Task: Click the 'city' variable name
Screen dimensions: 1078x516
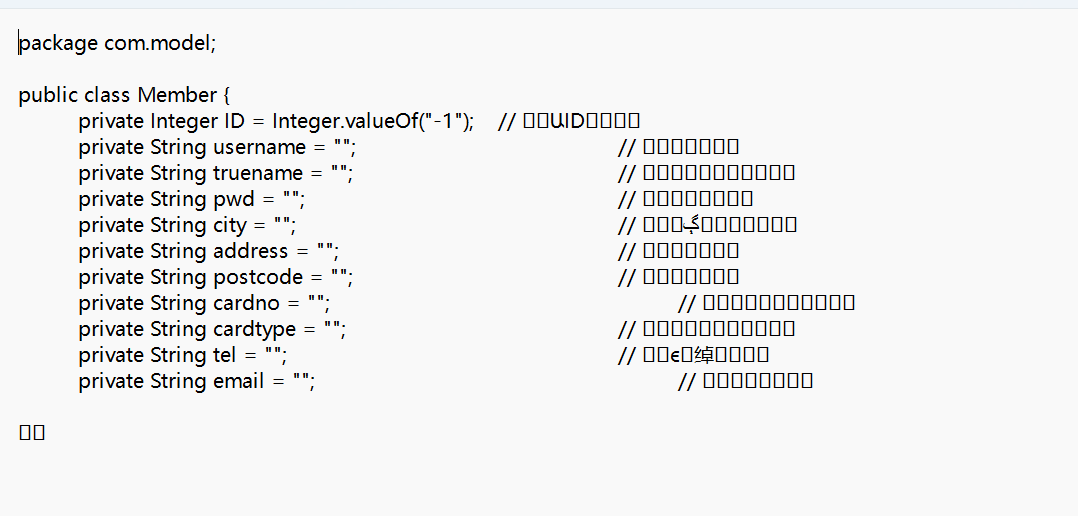Action: [x=230, y=225]
